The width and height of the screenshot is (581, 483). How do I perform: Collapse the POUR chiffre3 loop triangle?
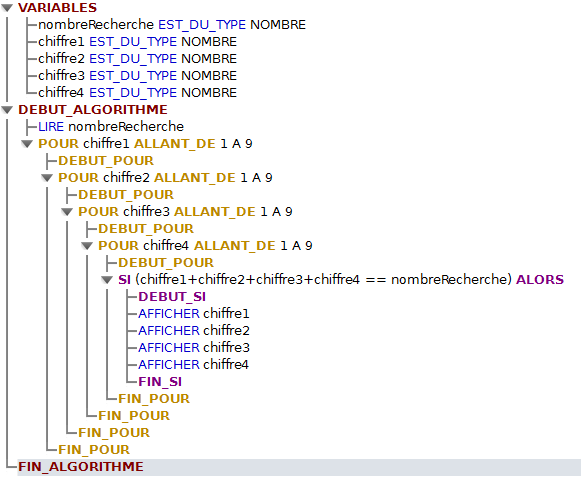click(x=67, y=212)
